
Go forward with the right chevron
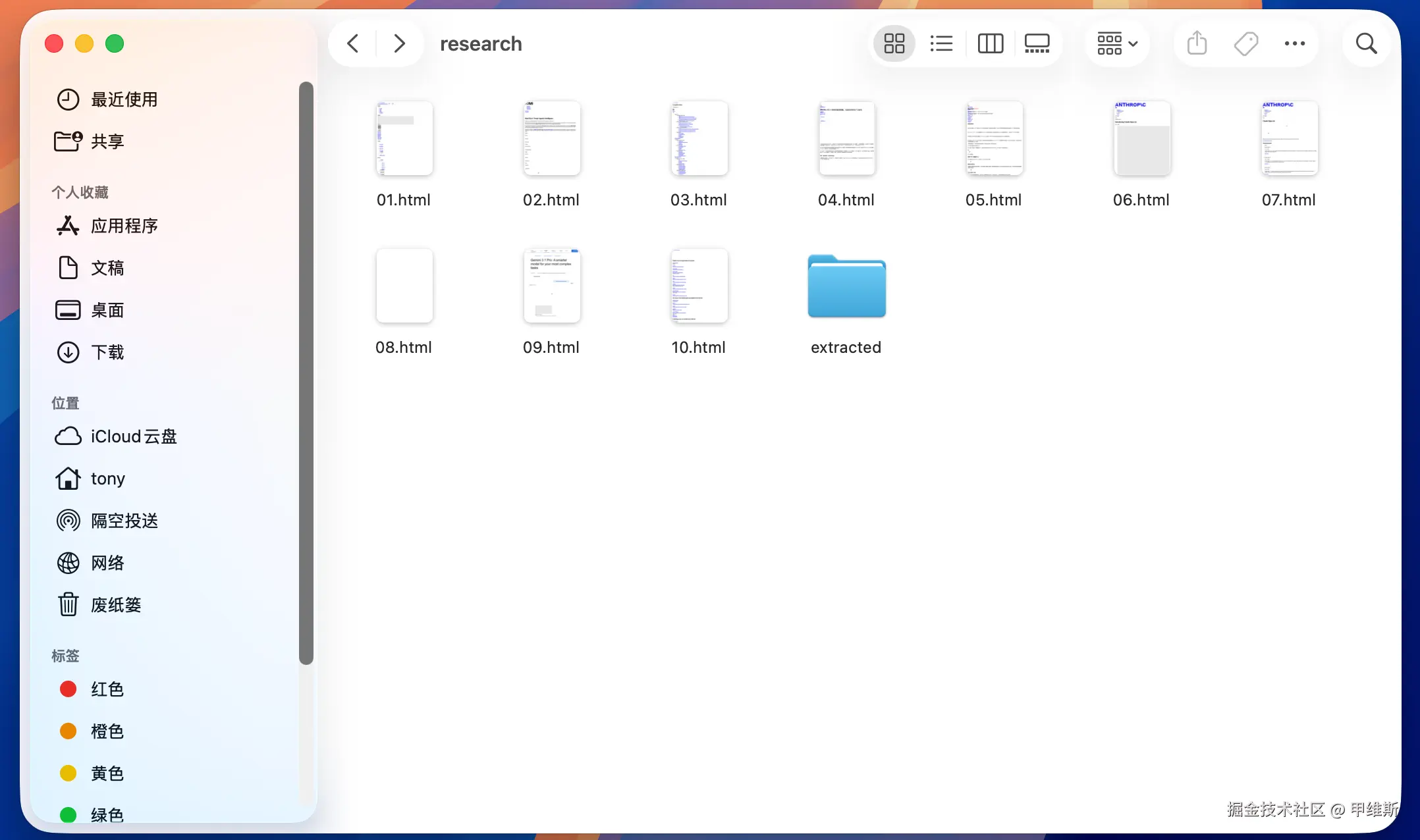399,44
